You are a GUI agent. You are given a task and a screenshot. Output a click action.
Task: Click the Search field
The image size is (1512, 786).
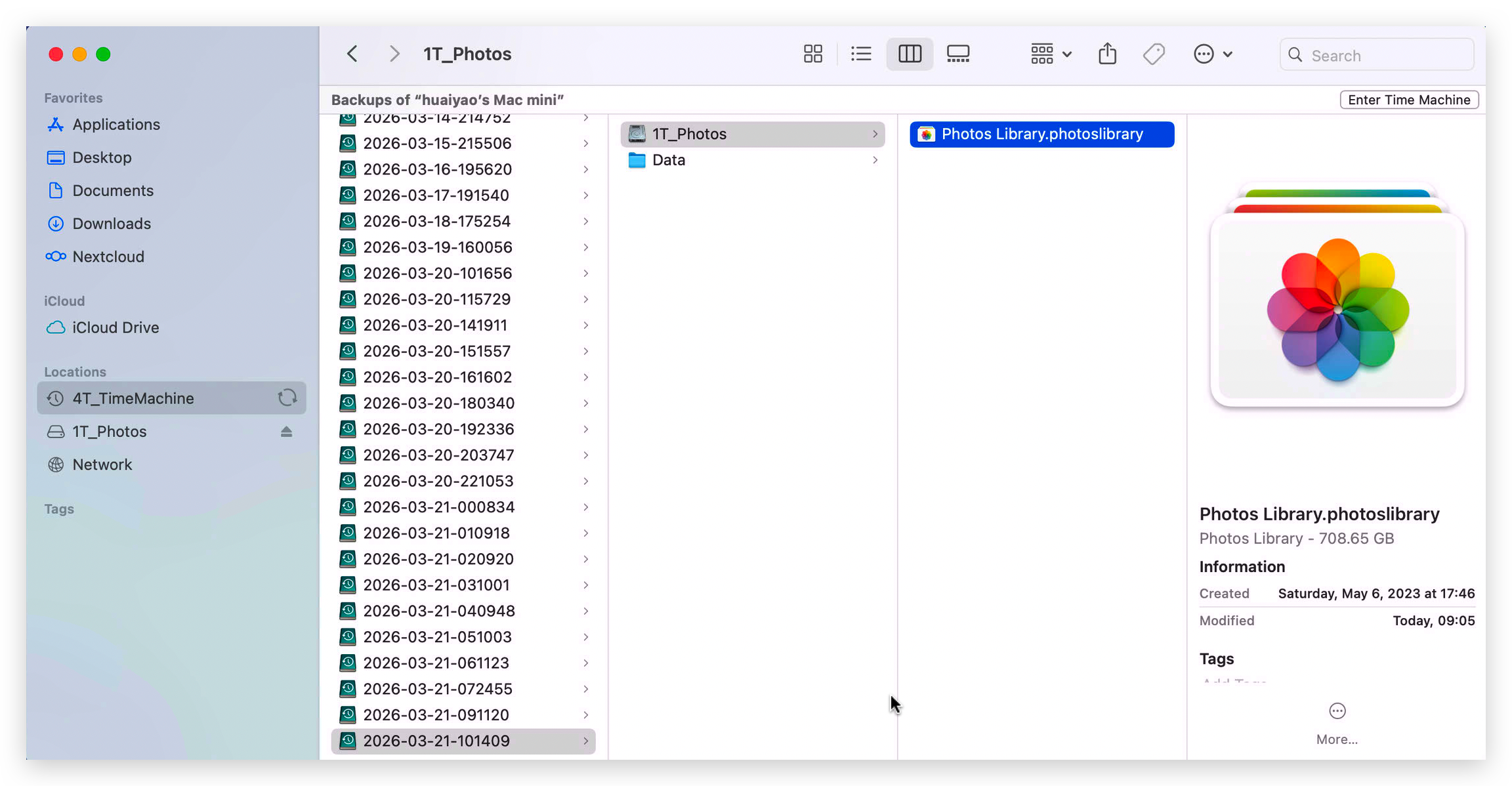pos(1377,55)
